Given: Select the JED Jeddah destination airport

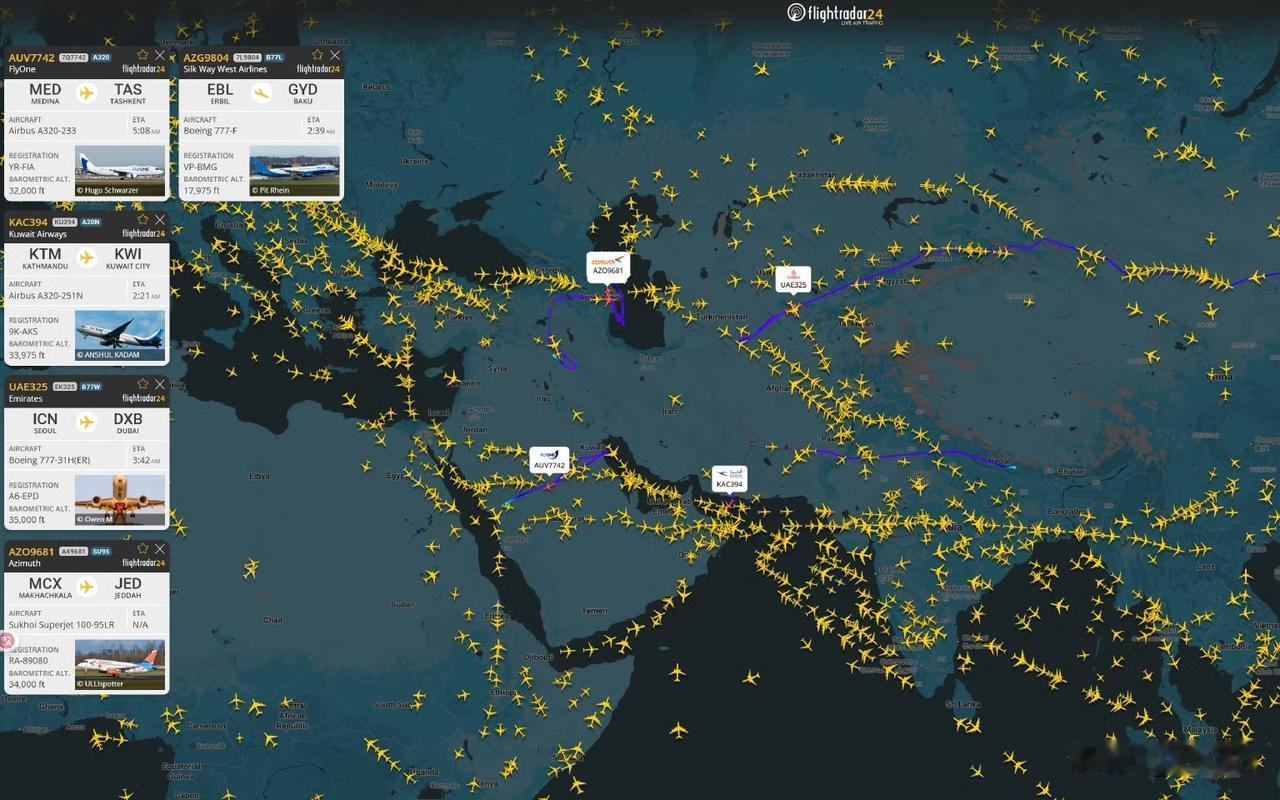Looking at the screenshot, I should pyautogui.click(x=128, y=586).
